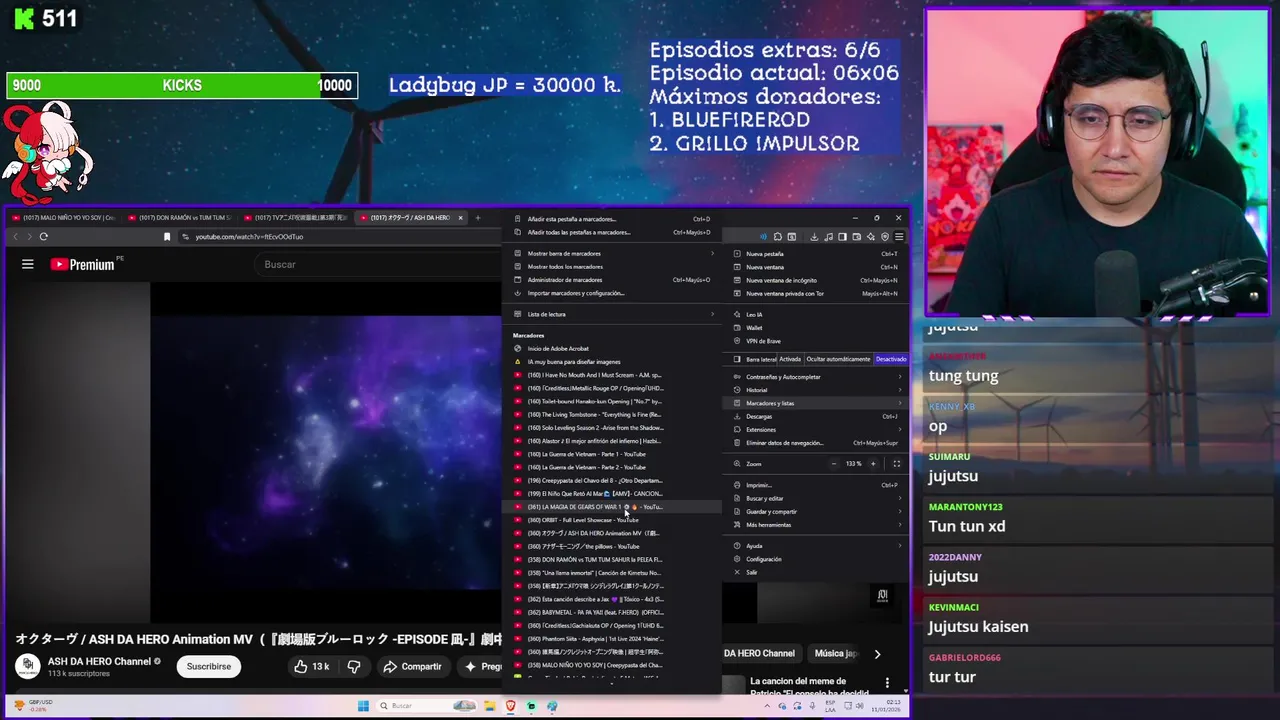The height and width of the screenshot is (720, 1280).
Task: Click zoom in plus icon in menu
Action: [x=872, y=464]
